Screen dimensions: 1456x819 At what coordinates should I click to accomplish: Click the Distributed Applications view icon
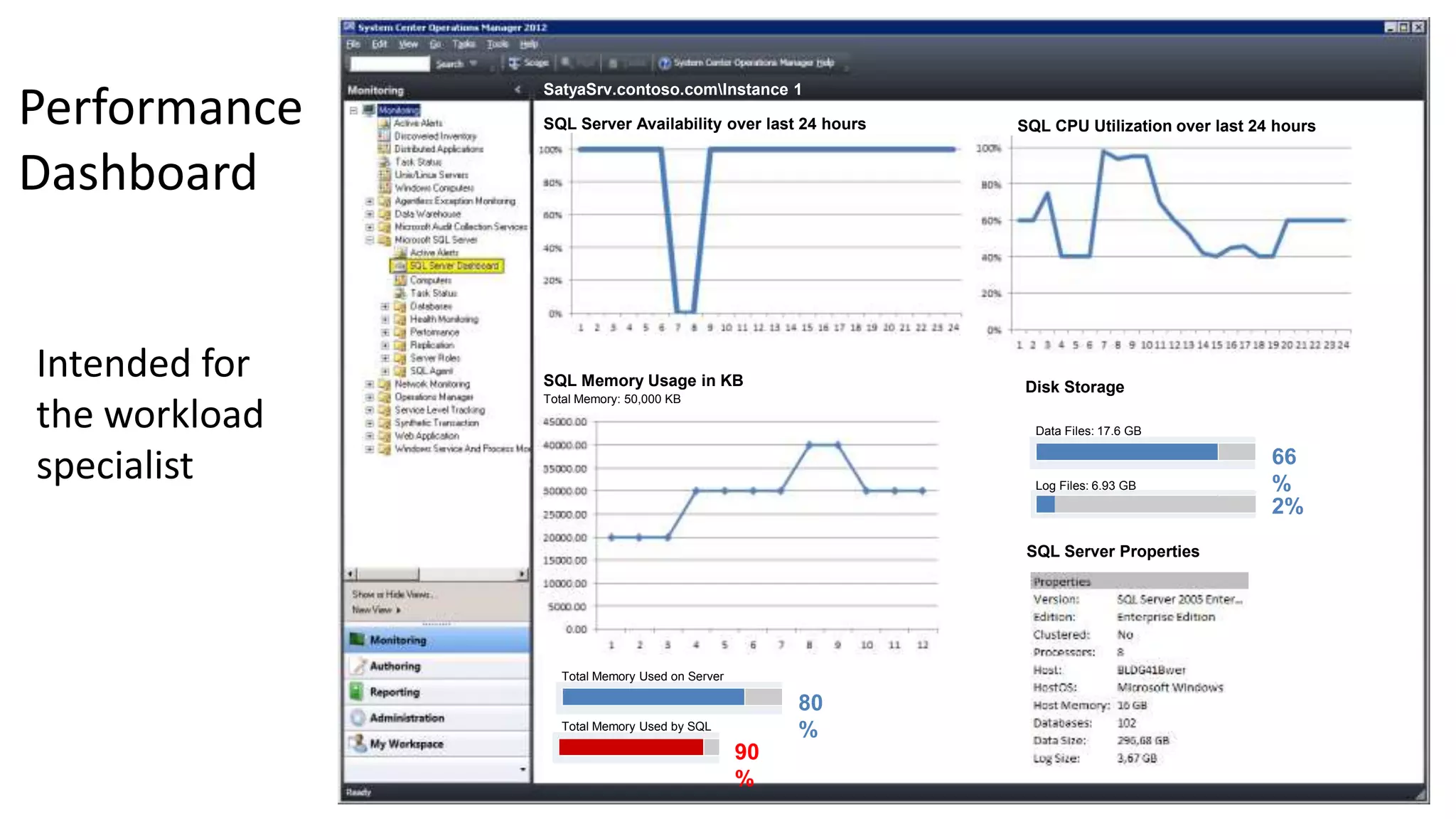385,149
